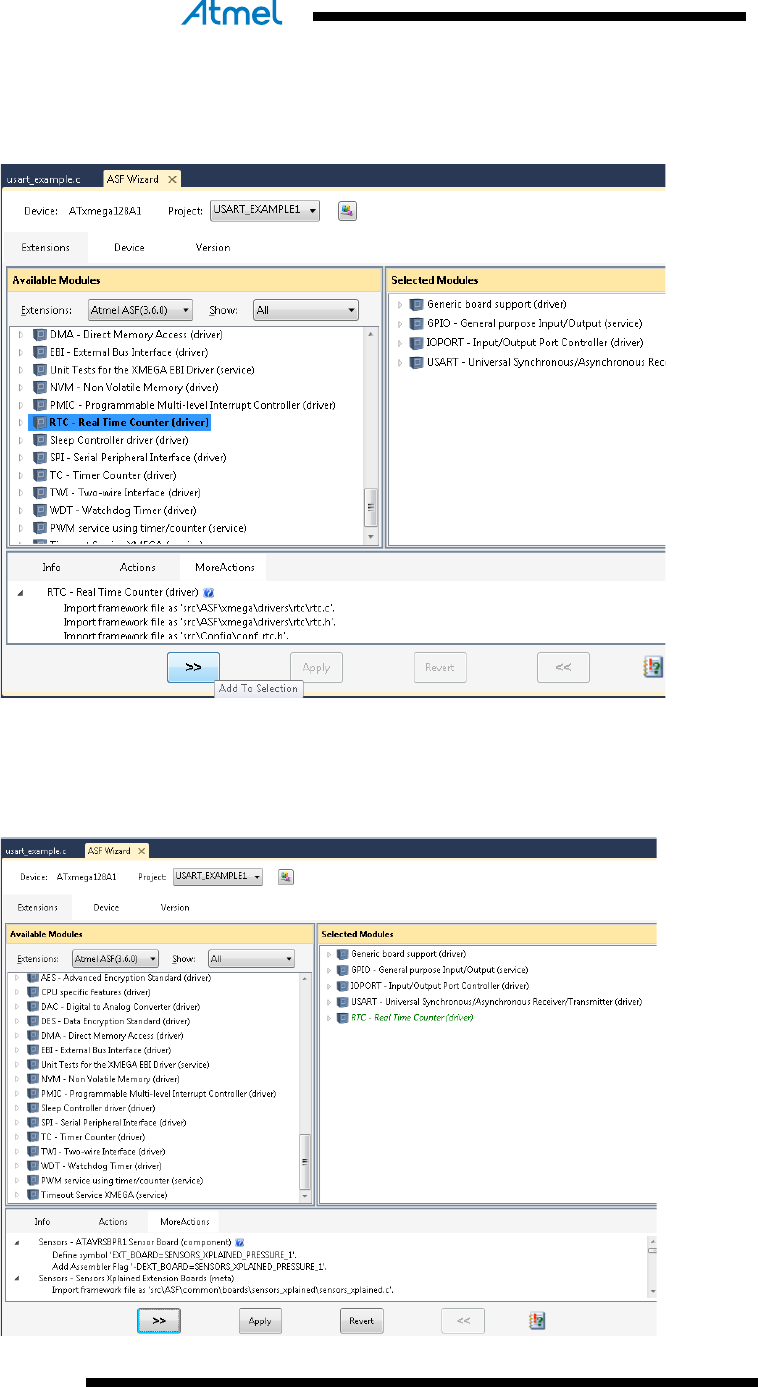Click WDT Watchdog Timer icon in green-RTC wizard
The image size is (758, 1387).
pyautogui.click(x=33, y=1165)
